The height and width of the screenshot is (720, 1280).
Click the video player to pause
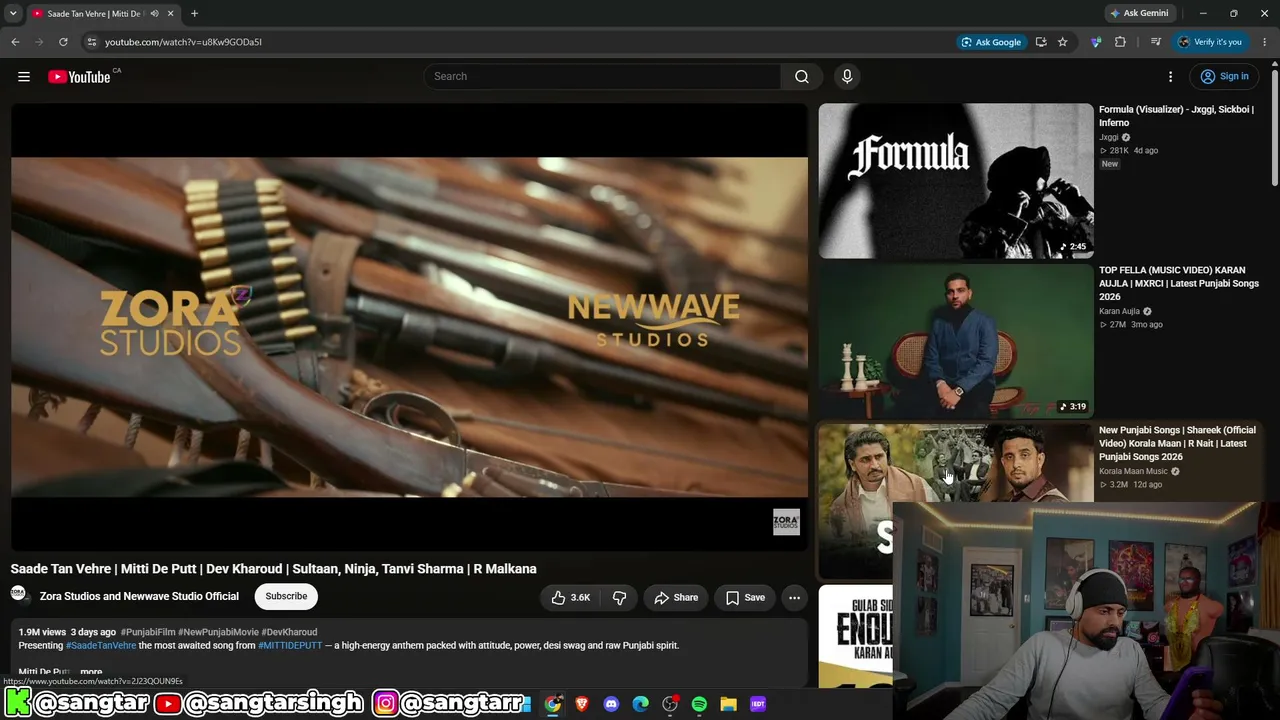[409, 327]
